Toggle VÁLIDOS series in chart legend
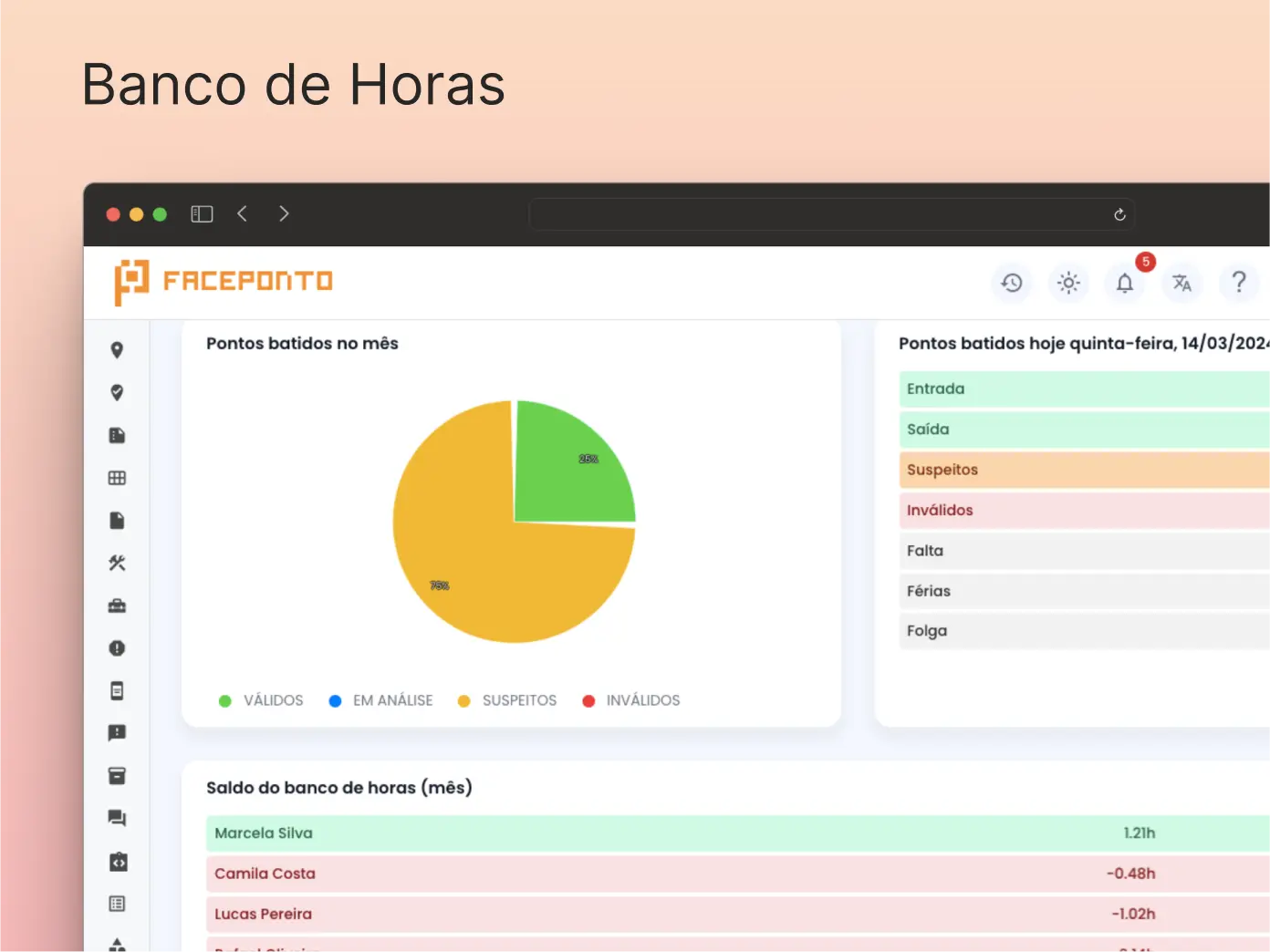 click(262, 700)
